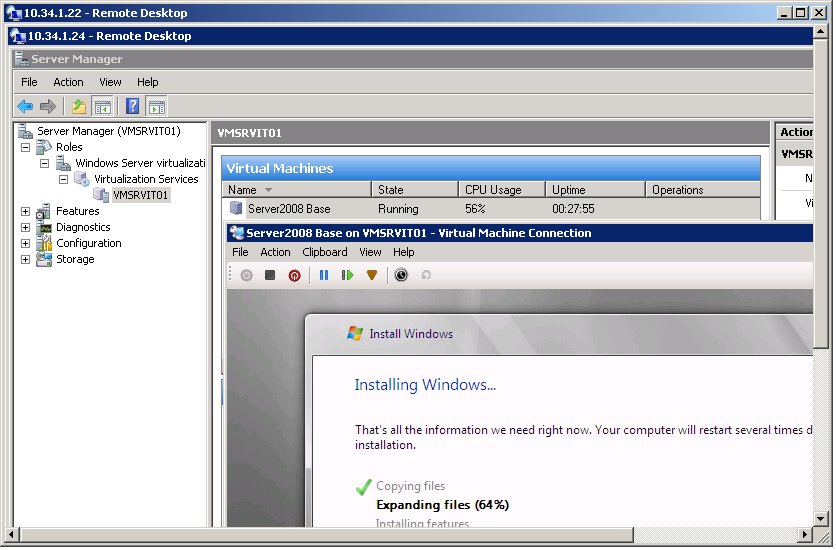
Task: Expand the Features tree node
Action: point(25,212)
